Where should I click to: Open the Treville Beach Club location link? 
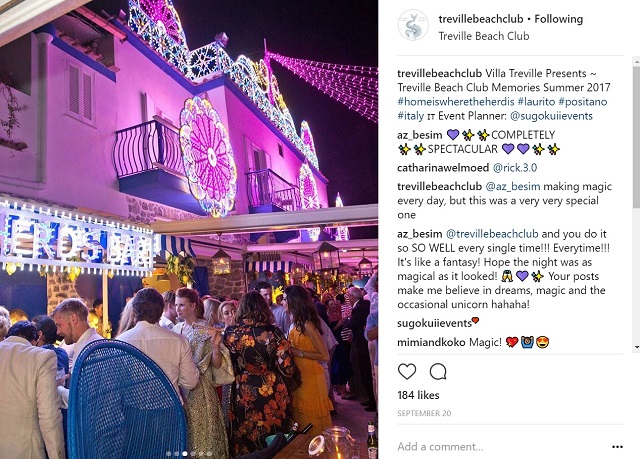click(484, 36)
